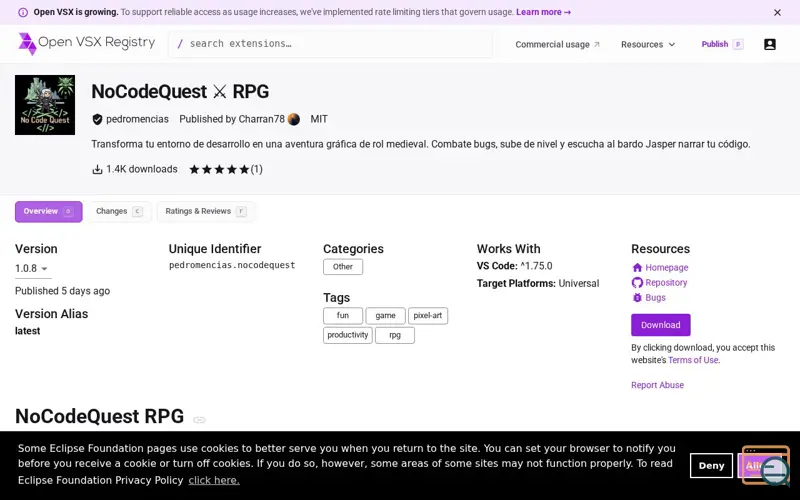The height and width of the screenshot is (500, 800).
Task: Click the Report Abuse link
Action: [x=657, y=385]
